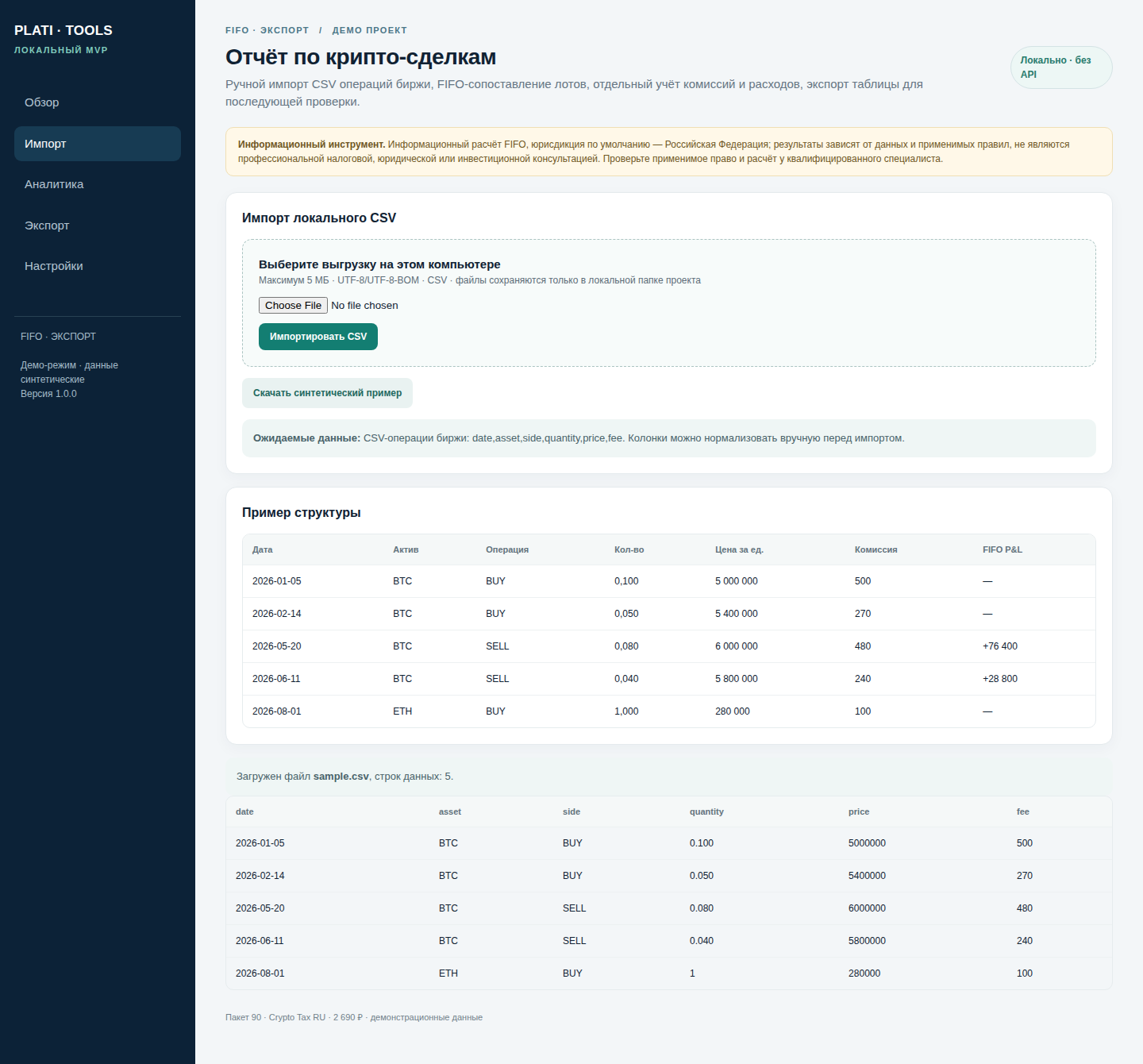
Task: Click the 5800000 price value
Action: (x=867, y=941)
